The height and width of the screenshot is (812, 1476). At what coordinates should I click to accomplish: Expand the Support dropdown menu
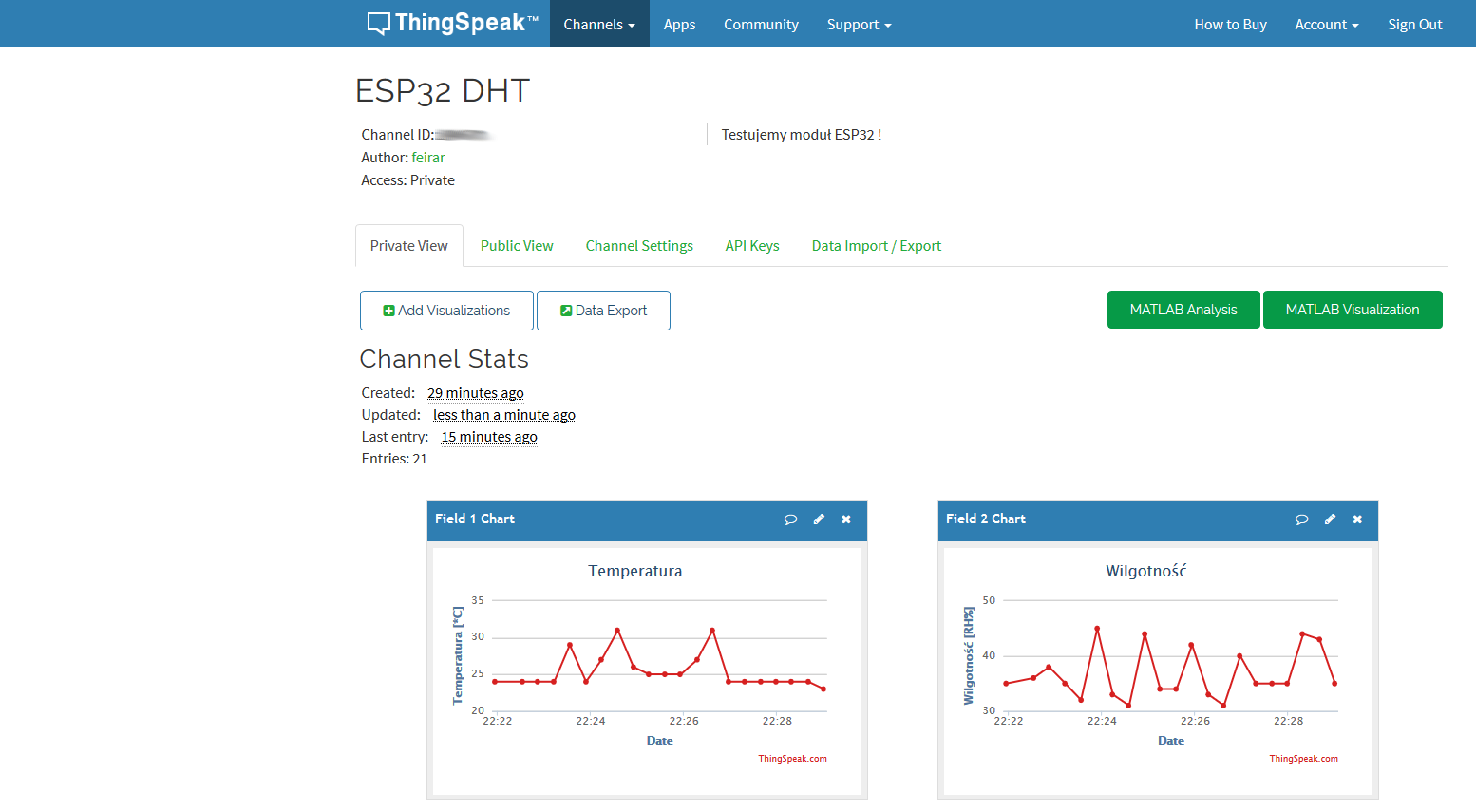click(x=859, y=24)
